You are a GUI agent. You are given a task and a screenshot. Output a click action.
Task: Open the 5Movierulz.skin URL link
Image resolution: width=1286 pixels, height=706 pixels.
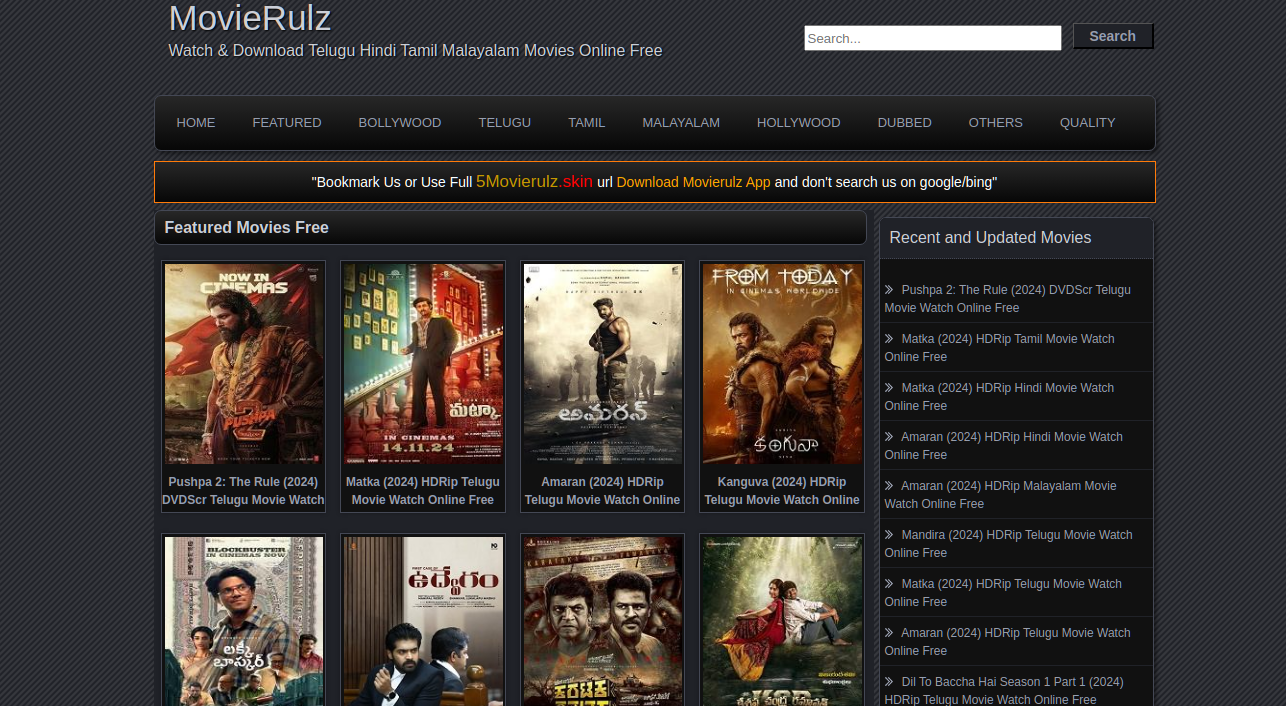point(534,181)
